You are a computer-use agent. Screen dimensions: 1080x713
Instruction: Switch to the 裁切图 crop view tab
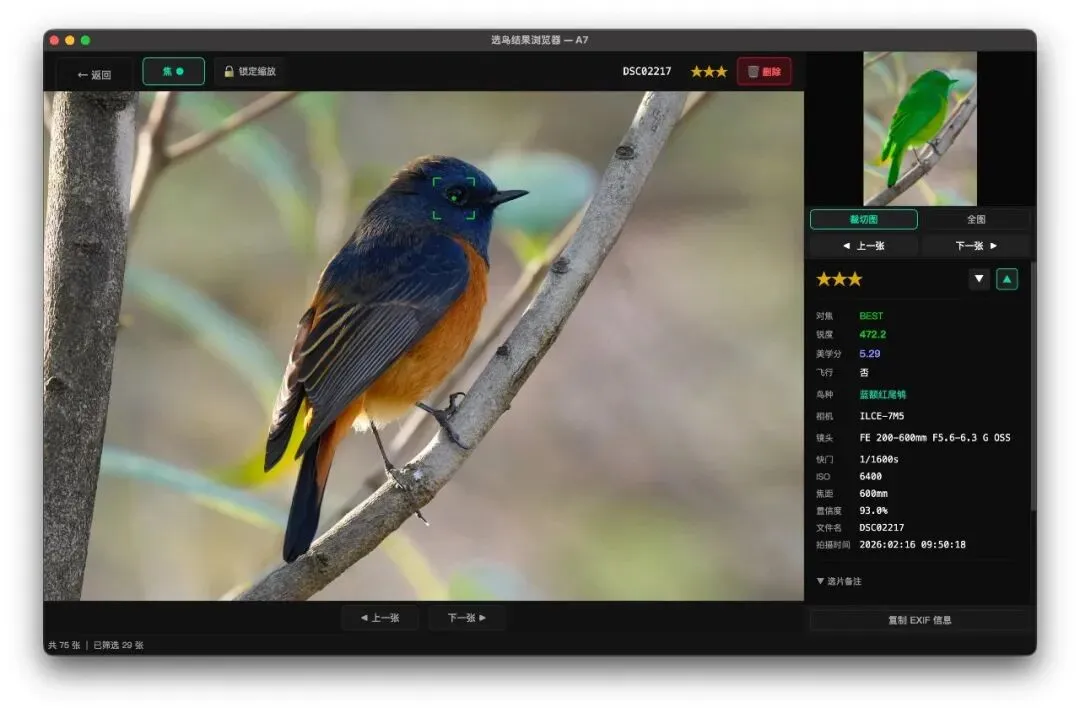[864, 219]
